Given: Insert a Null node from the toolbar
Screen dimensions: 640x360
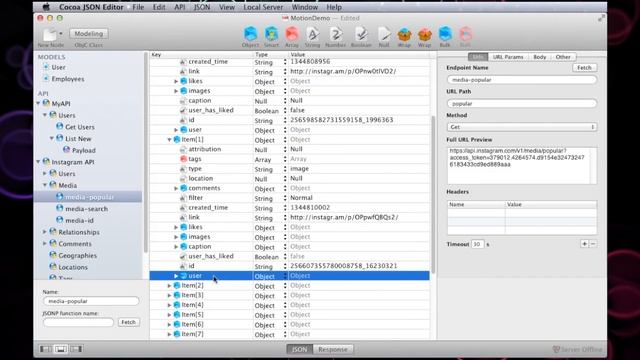Looking at the screenshot, I should tap(384, 34).
